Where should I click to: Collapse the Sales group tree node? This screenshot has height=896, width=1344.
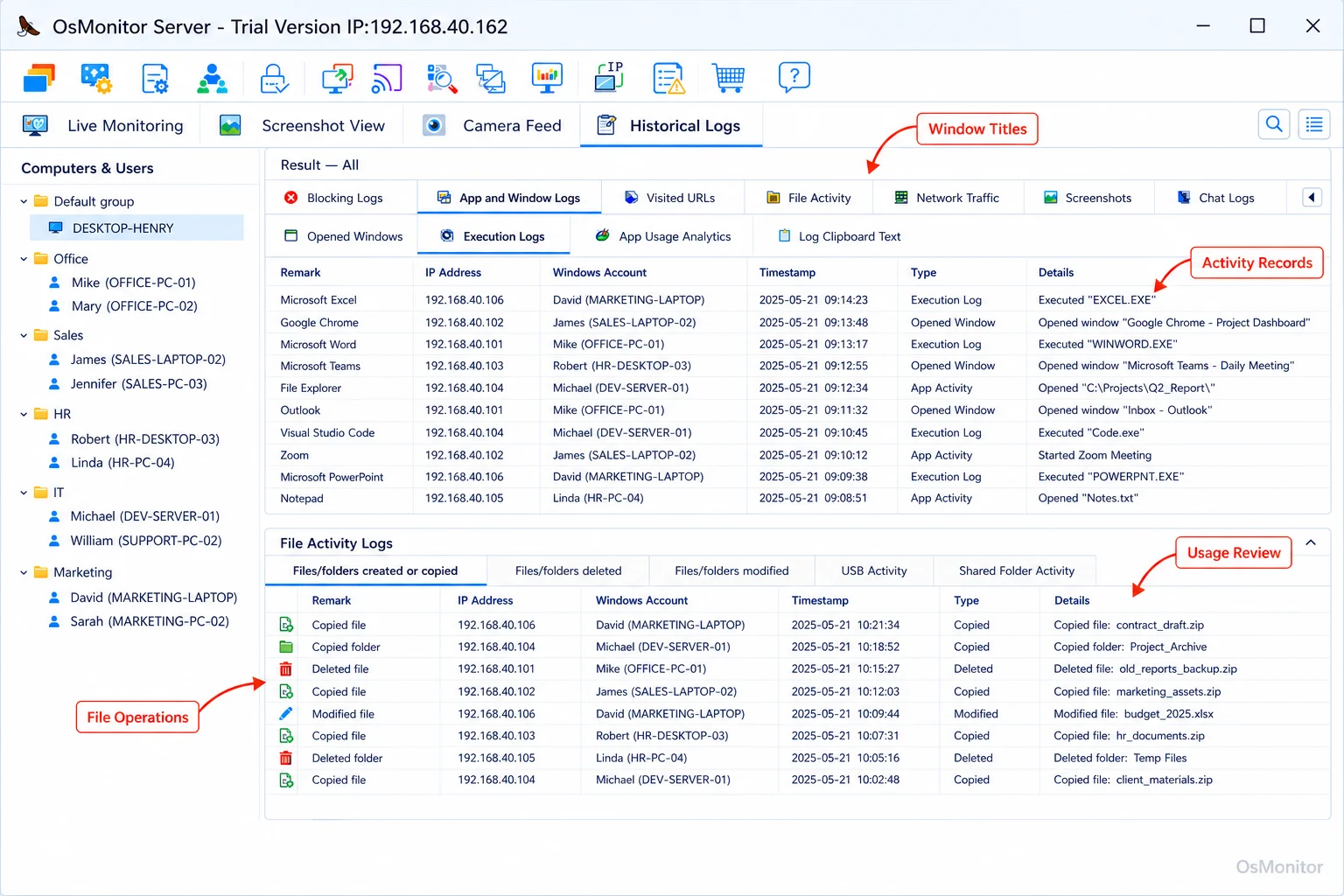[24, 335]
